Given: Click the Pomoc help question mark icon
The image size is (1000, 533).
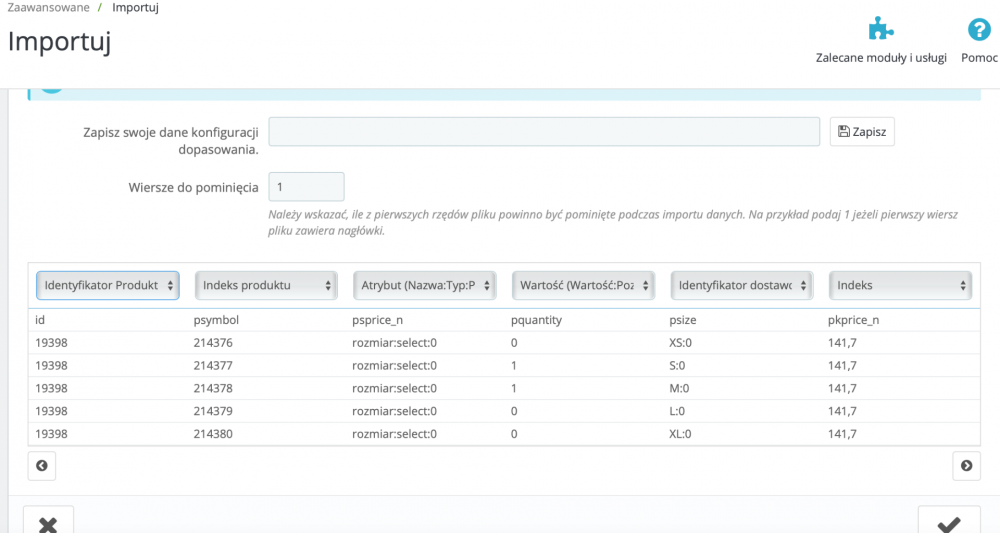Looking at the screenshot, I should (980, 30).
